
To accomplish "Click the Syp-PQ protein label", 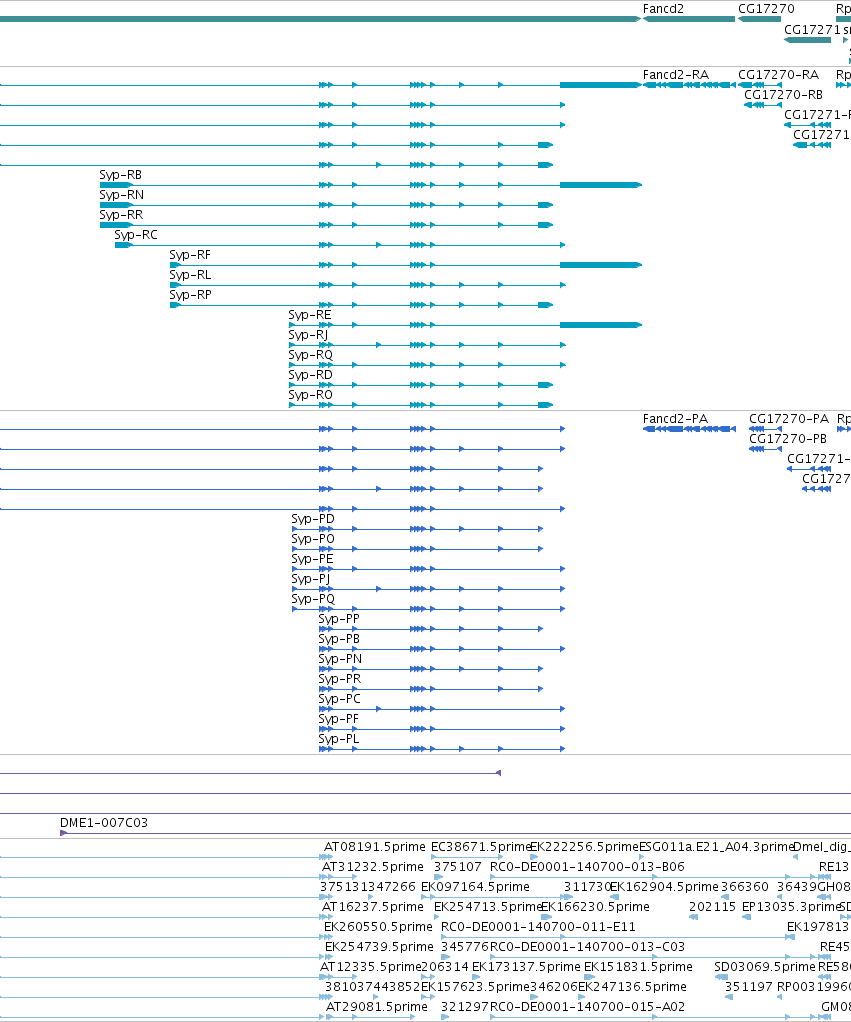I will (x=313, y=599).
